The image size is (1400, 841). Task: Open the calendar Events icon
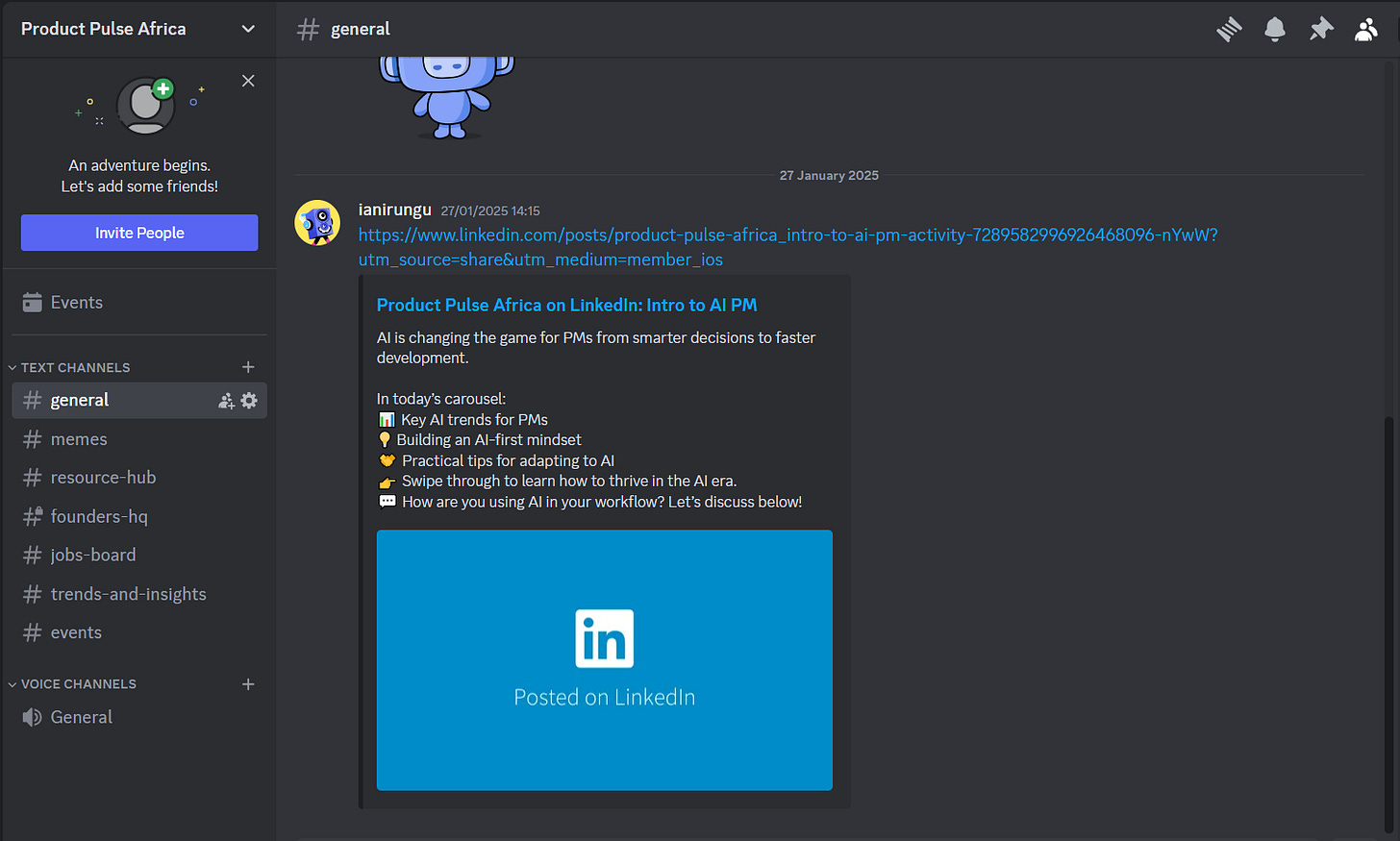(33, 303)
